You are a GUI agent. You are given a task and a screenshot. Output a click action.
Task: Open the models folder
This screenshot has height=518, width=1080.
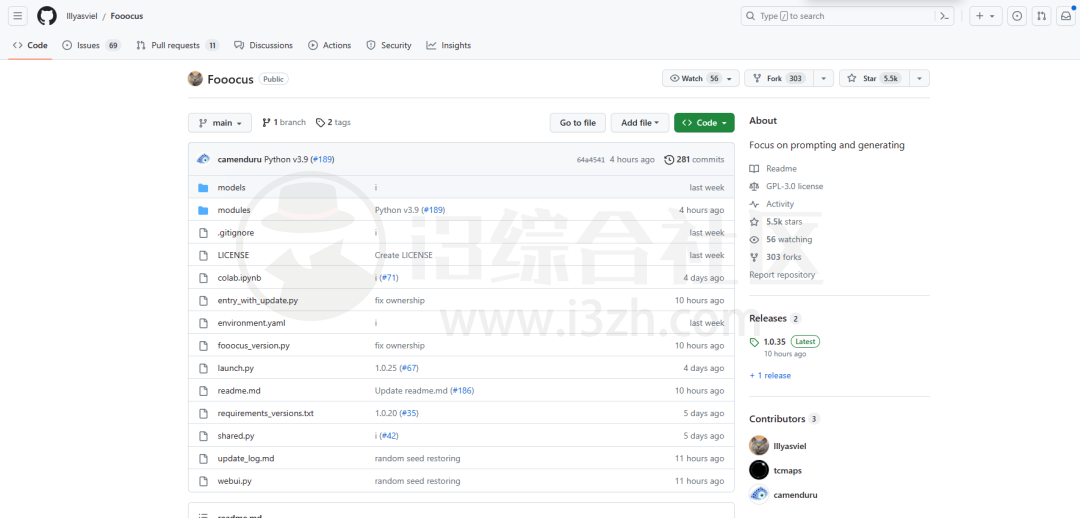(x=231, y=187)
